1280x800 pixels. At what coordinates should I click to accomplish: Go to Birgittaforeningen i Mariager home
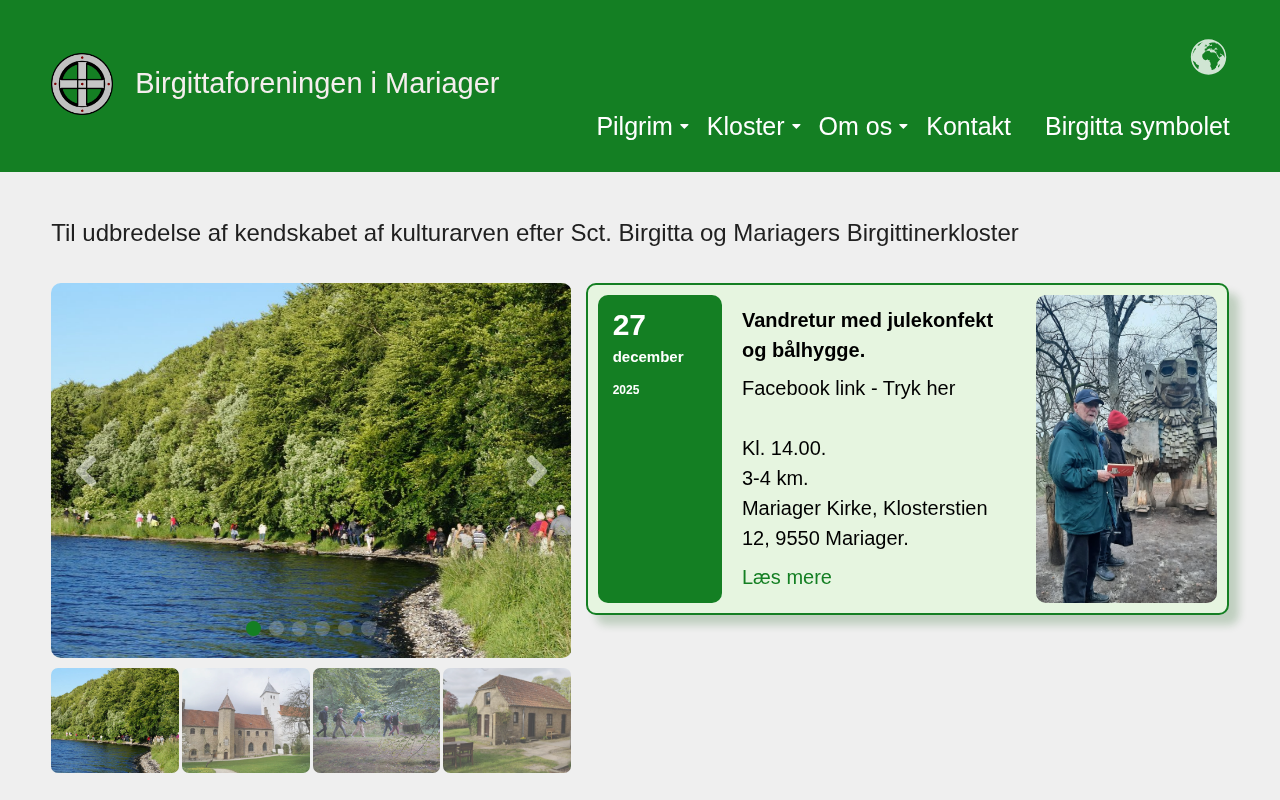coord(317,83)
